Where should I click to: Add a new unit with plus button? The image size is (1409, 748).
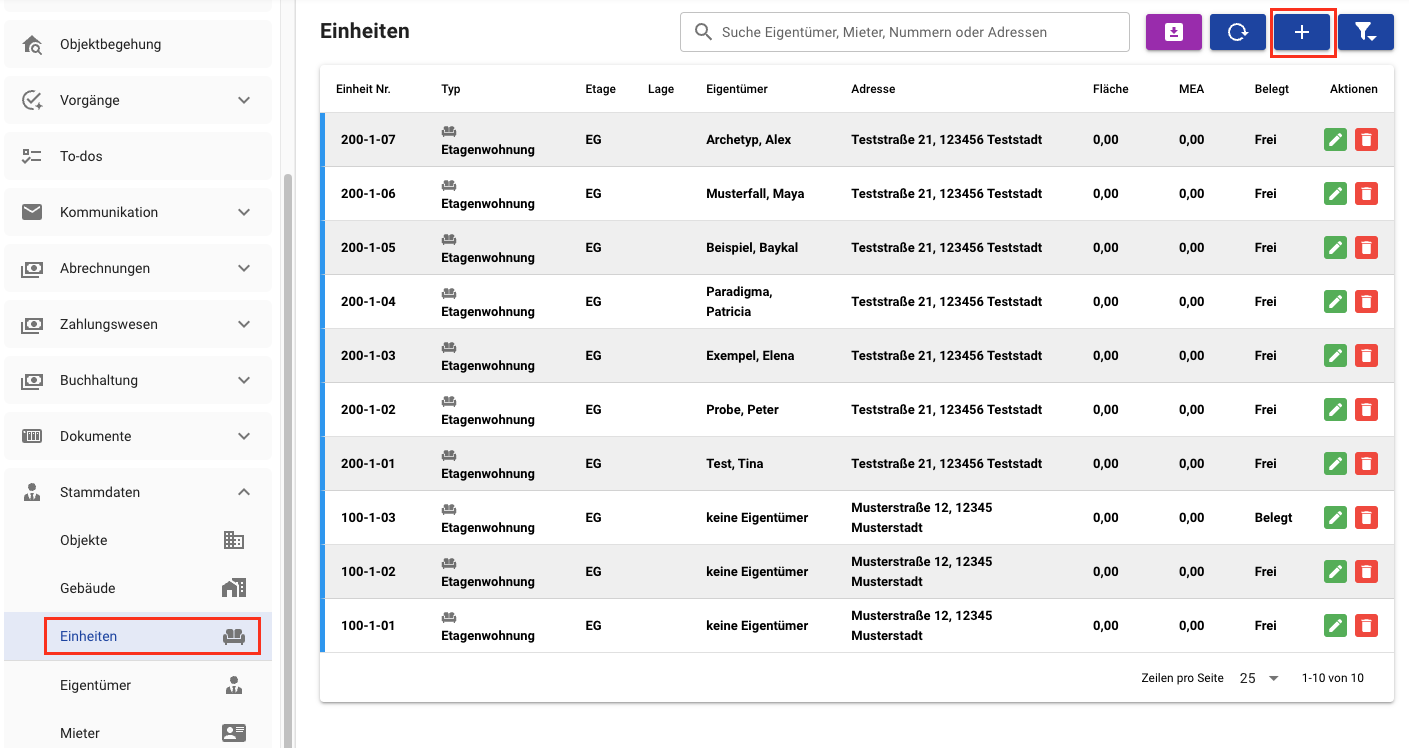click(x=1302, y=32)
